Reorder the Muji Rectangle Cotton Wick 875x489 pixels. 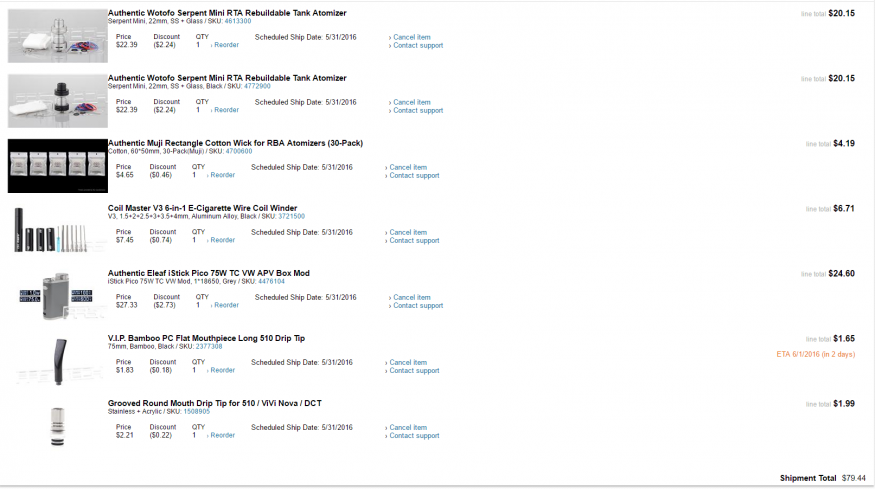pyautogui.click(x=224, y=175)
